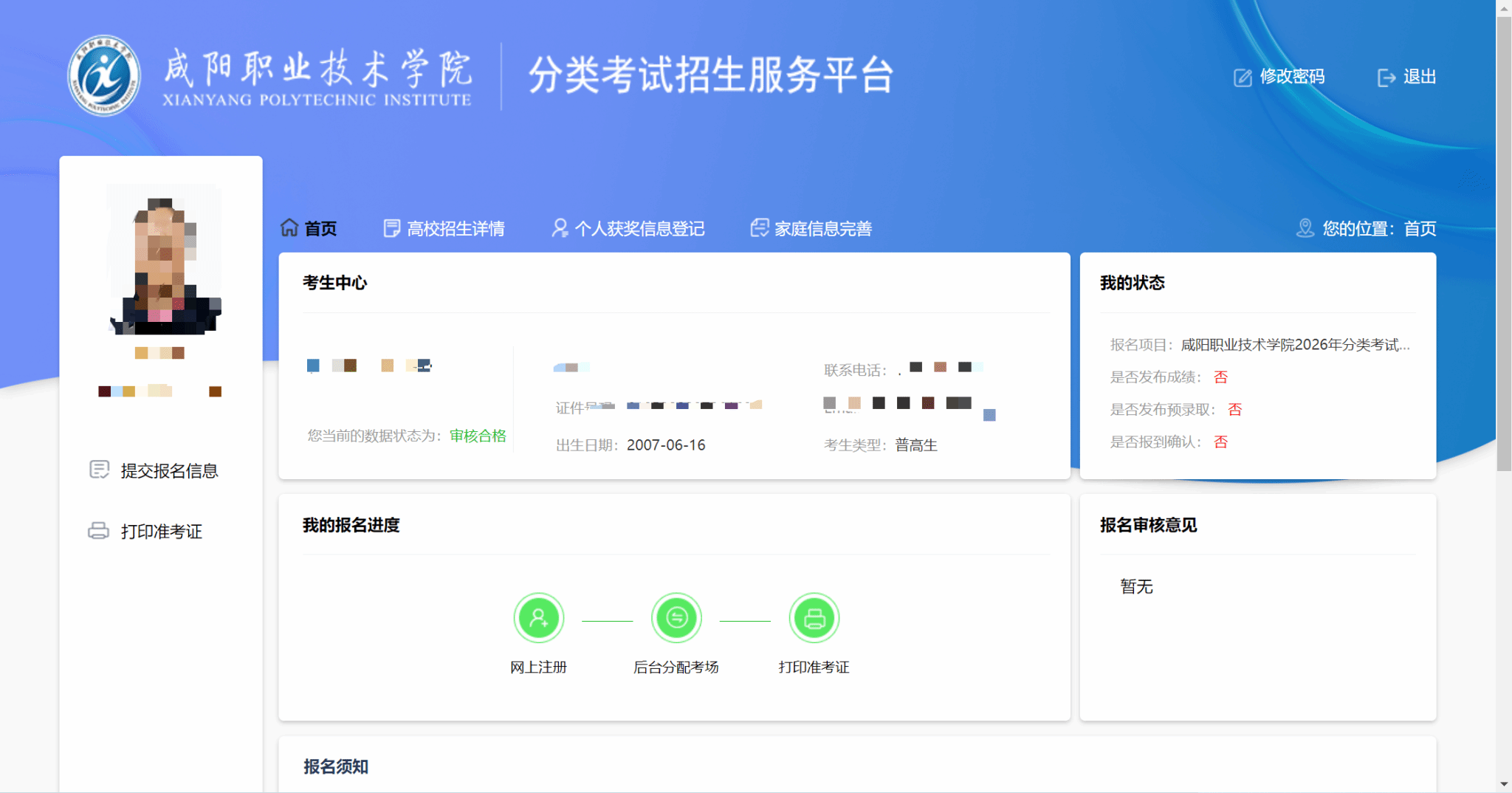Click the edit-password pencil icon
The width and height of the screenshot is (1512, 793).
[1243, 78]
